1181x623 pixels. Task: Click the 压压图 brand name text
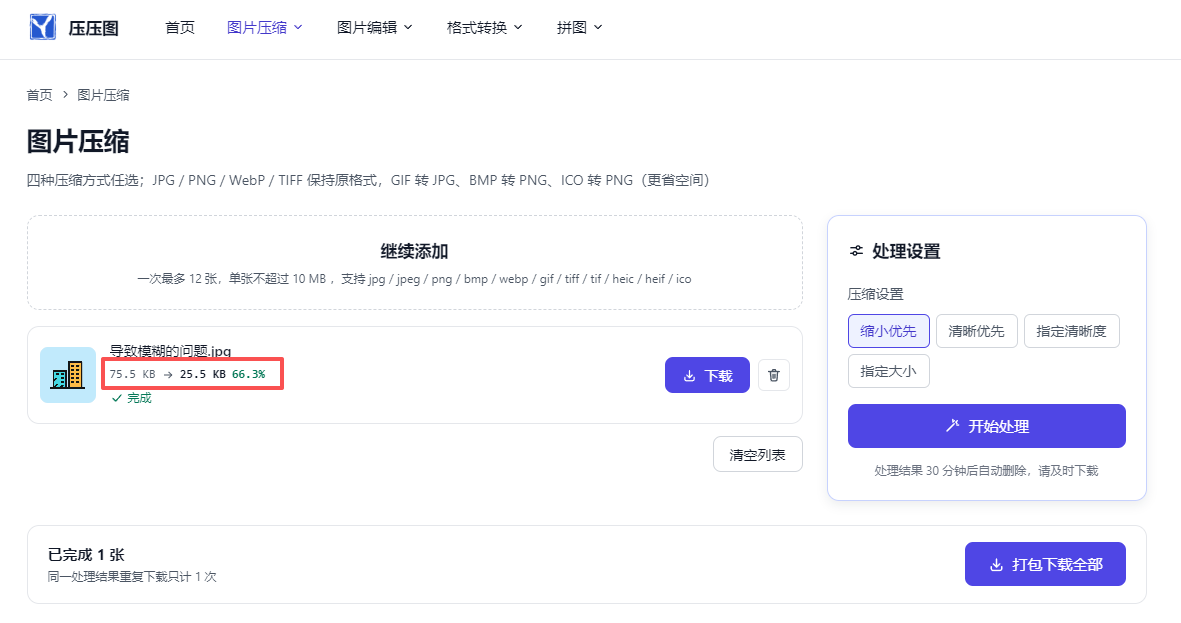pos(93,28)
